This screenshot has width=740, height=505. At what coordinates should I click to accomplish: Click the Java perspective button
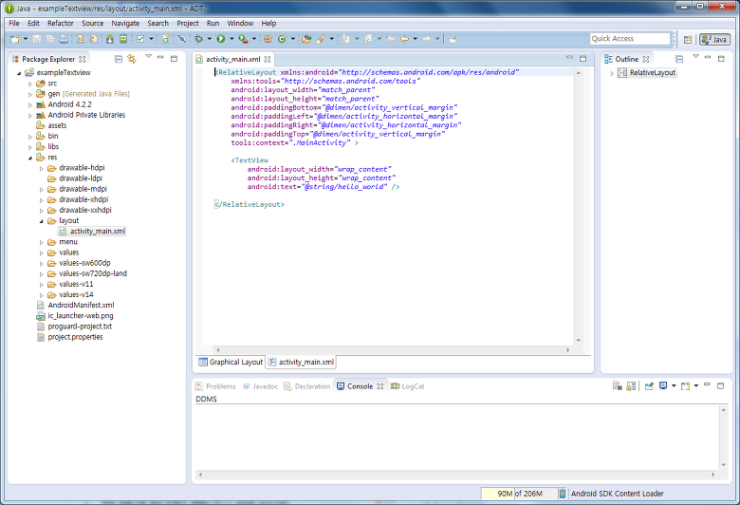coord(715,40)
